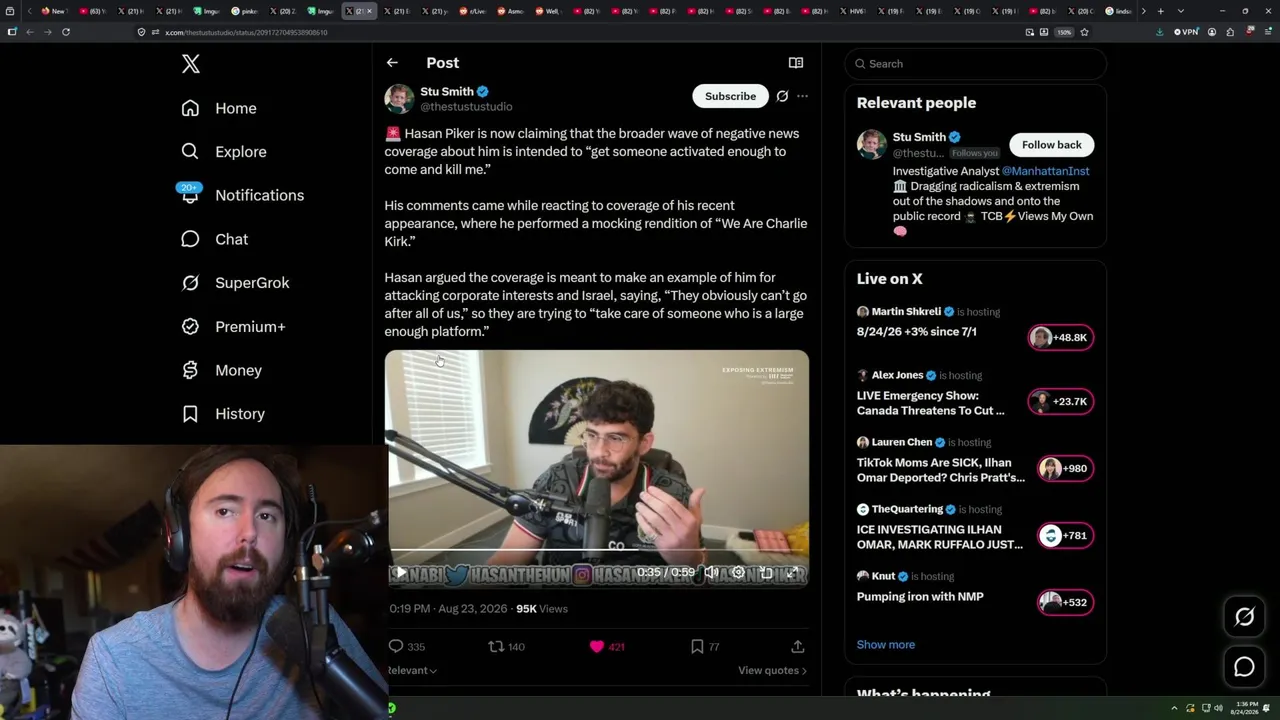This screenshot has height=720, width=1280.
Task: Click the browser back arrow
Action: point(30,32)
